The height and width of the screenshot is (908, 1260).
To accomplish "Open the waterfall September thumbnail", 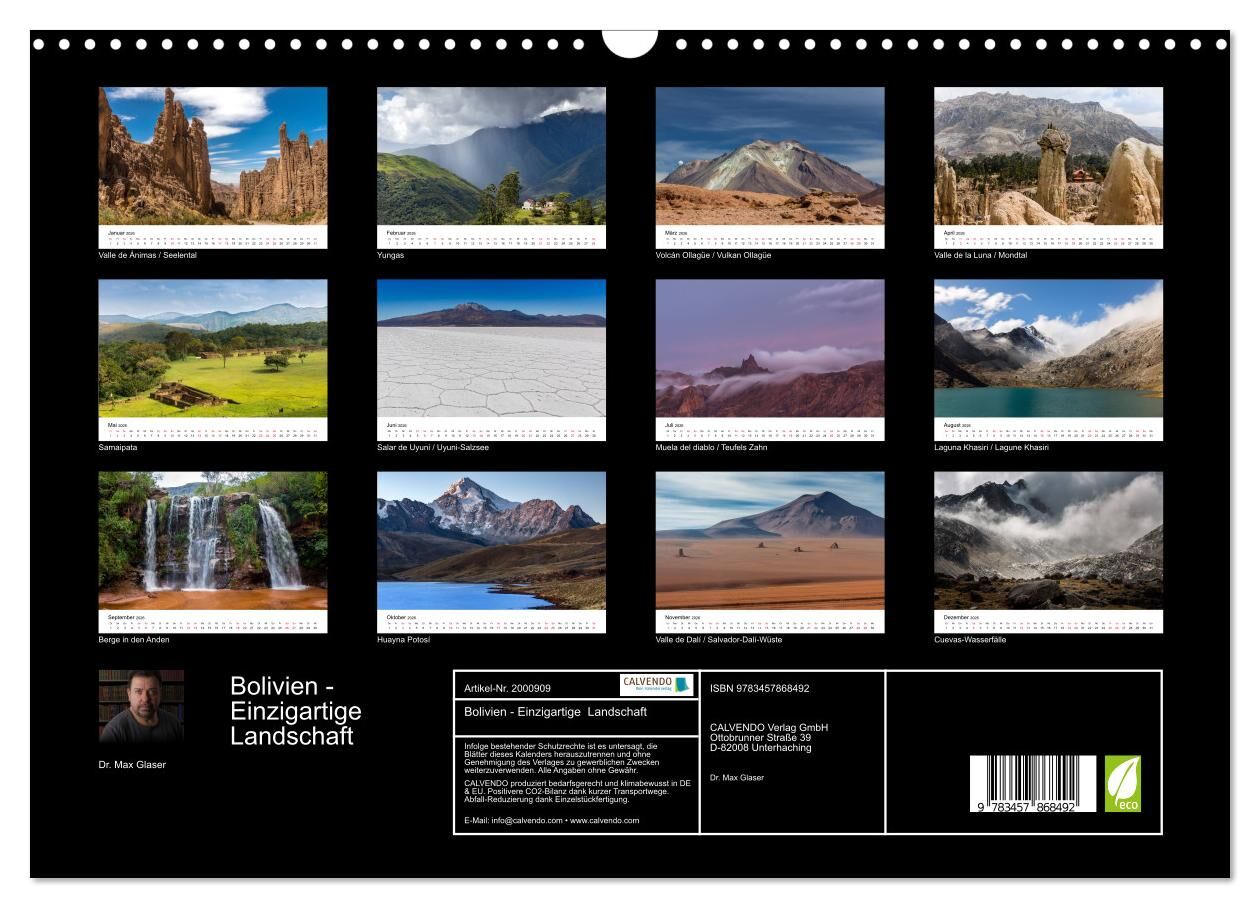I will pos(212,540).
